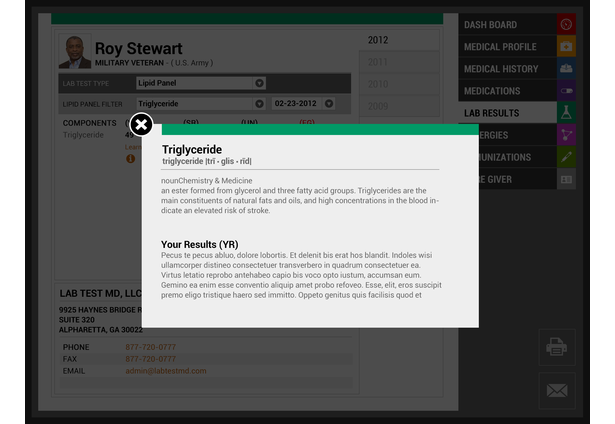Image resolution: width=615 pixels, height=424 pixels.
Task: Select the 2011 year tab
Action: pos(399,62)
